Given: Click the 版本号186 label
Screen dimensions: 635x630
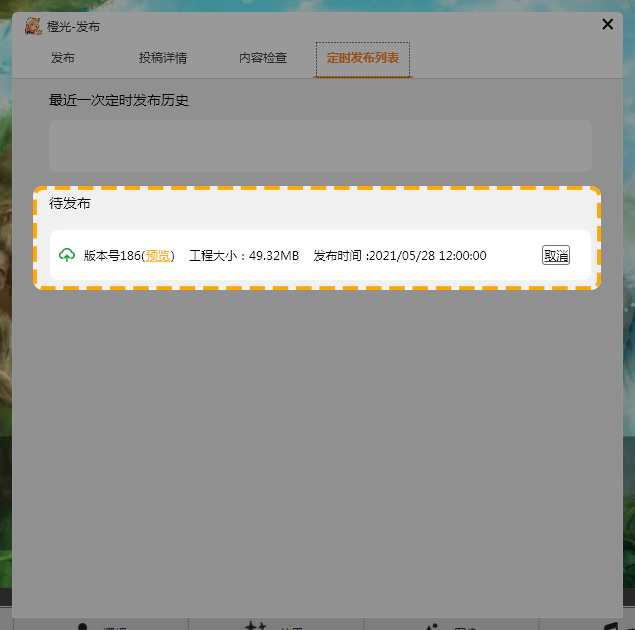Looking at the screenshot, I should tap(112, 255).
